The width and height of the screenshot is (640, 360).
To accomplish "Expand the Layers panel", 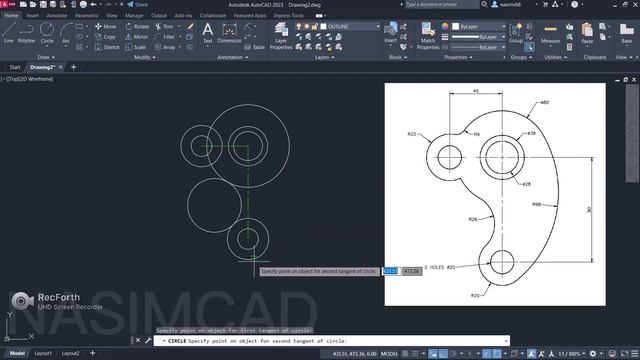I will [324, 57].
